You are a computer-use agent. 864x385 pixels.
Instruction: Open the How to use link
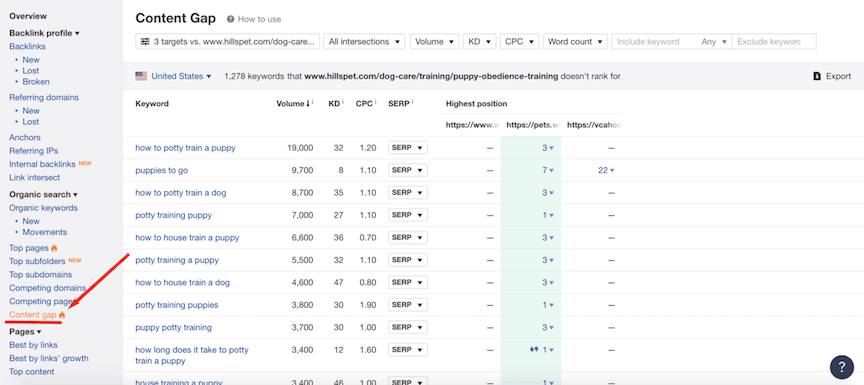coord(260,19)
